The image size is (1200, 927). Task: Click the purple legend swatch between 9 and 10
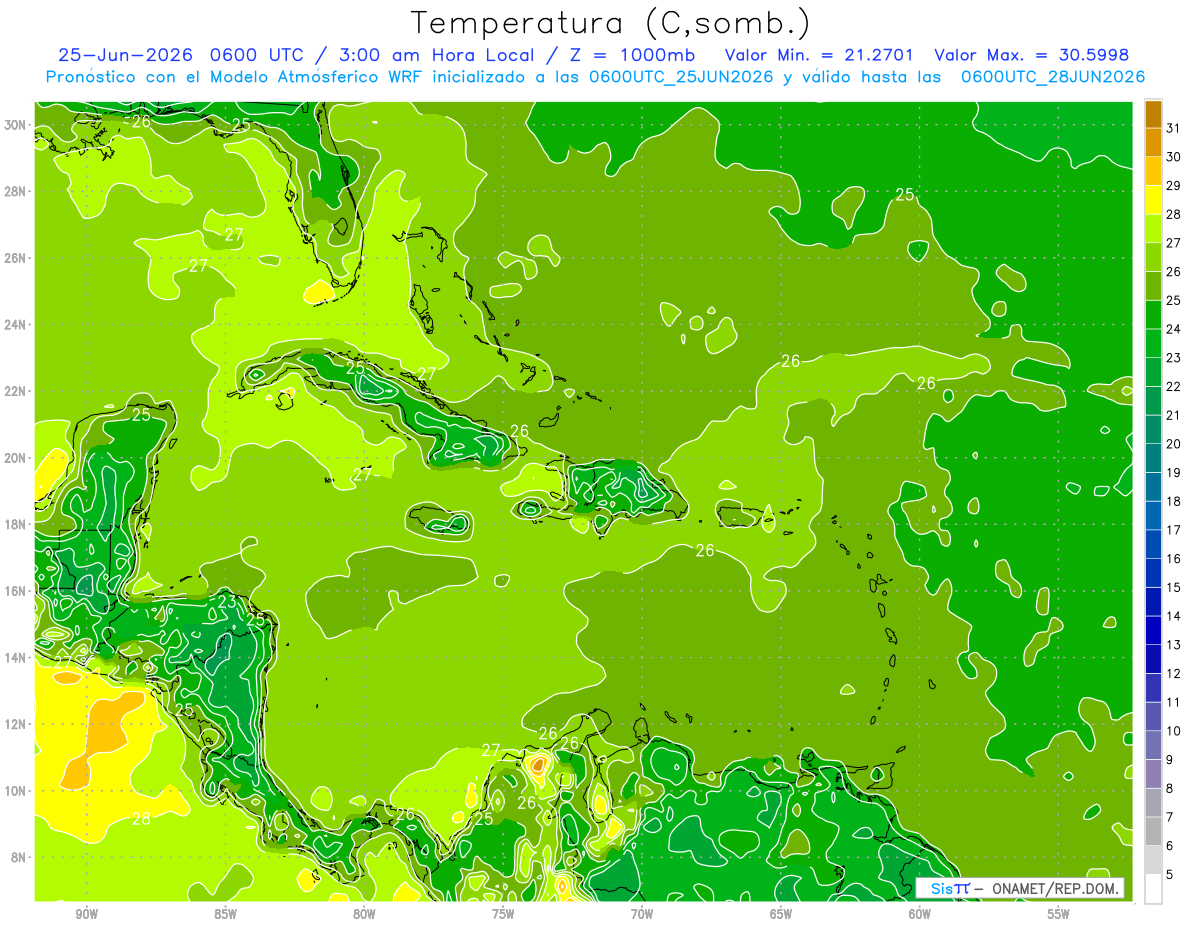point(1153,745)
